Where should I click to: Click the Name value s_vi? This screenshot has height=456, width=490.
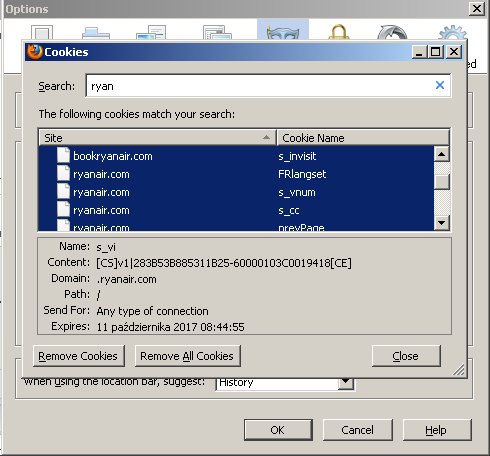click(x=106, y=247)
